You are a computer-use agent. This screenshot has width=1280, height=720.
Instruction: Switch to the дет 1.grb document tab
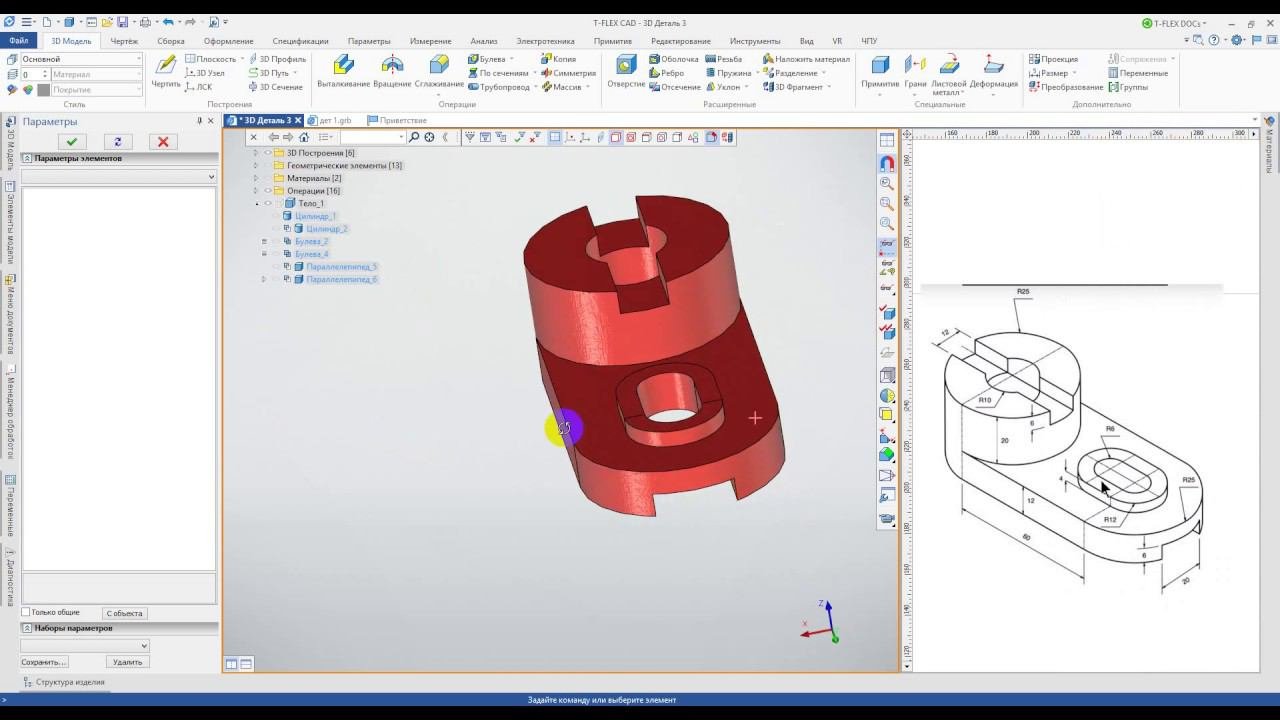click(x=330, y=120)
